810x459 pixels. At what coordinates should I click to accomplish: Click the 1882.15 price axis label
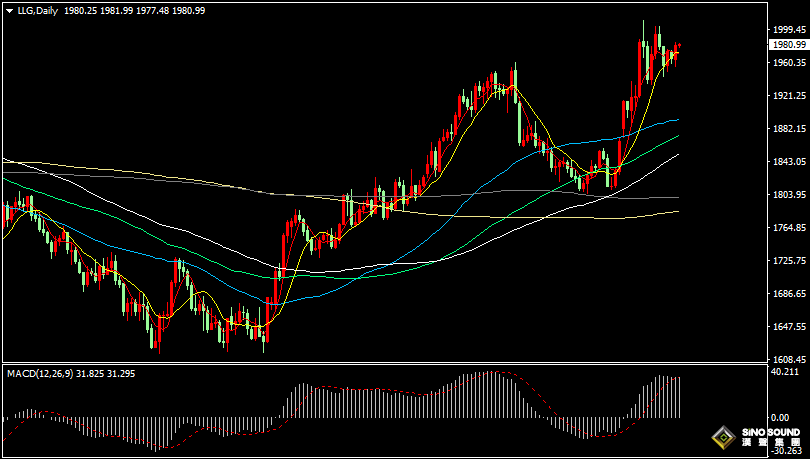click(788, 129)
